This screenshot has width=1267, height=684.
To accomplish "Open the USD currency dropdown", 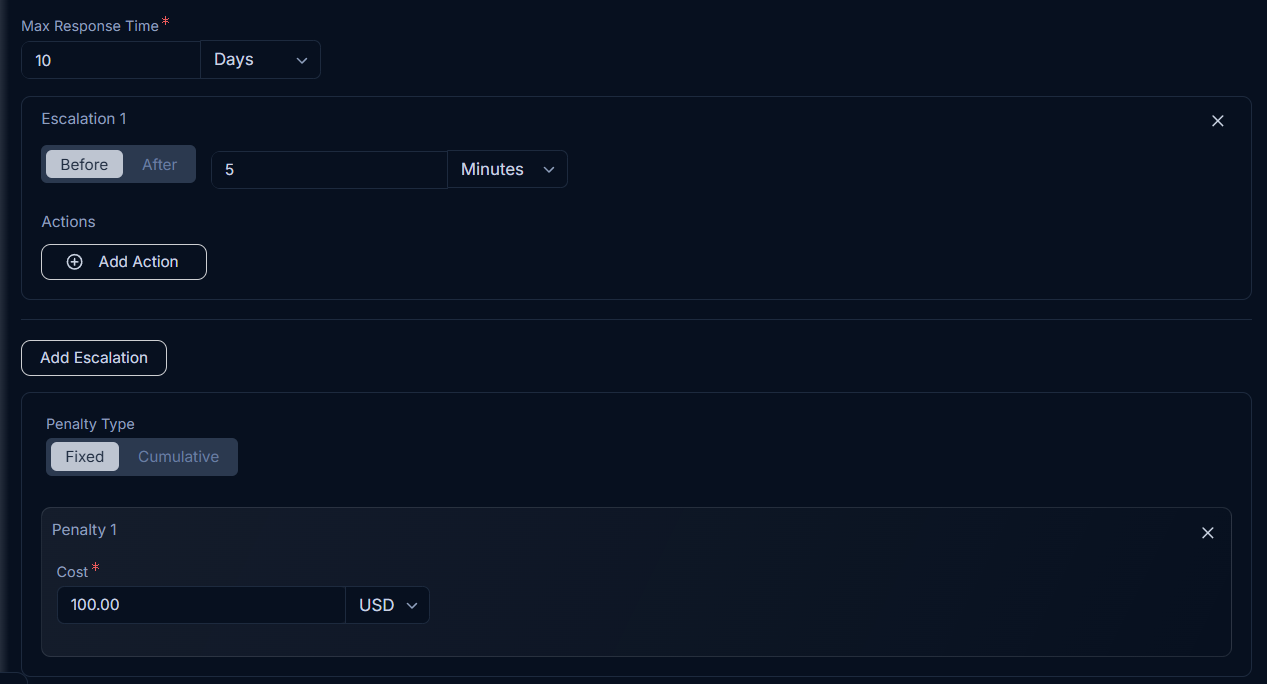I will pyautogui.click(x=388, y=605).
